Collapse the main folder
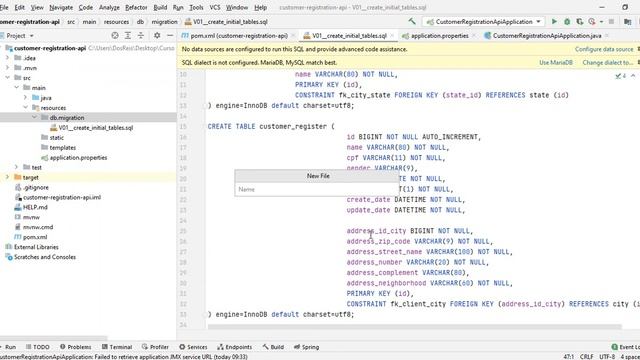The image size is (640, 360). pos(16,88)
